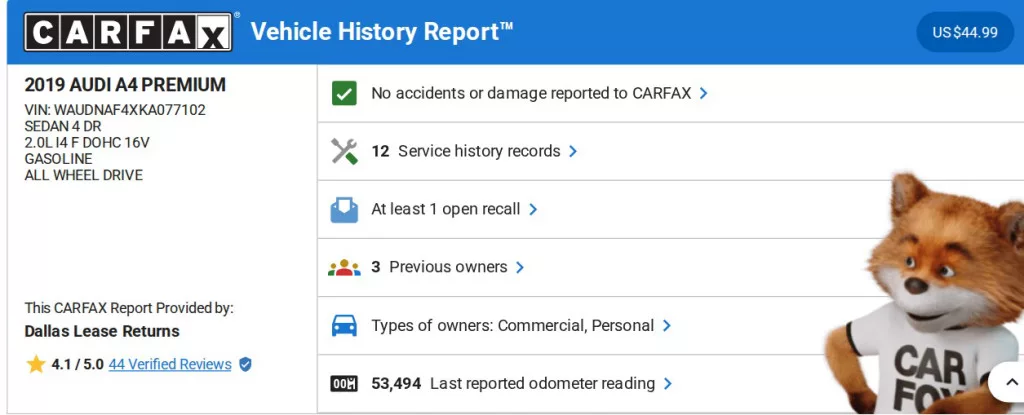Click the open recall envelope icon

[344, 210]
